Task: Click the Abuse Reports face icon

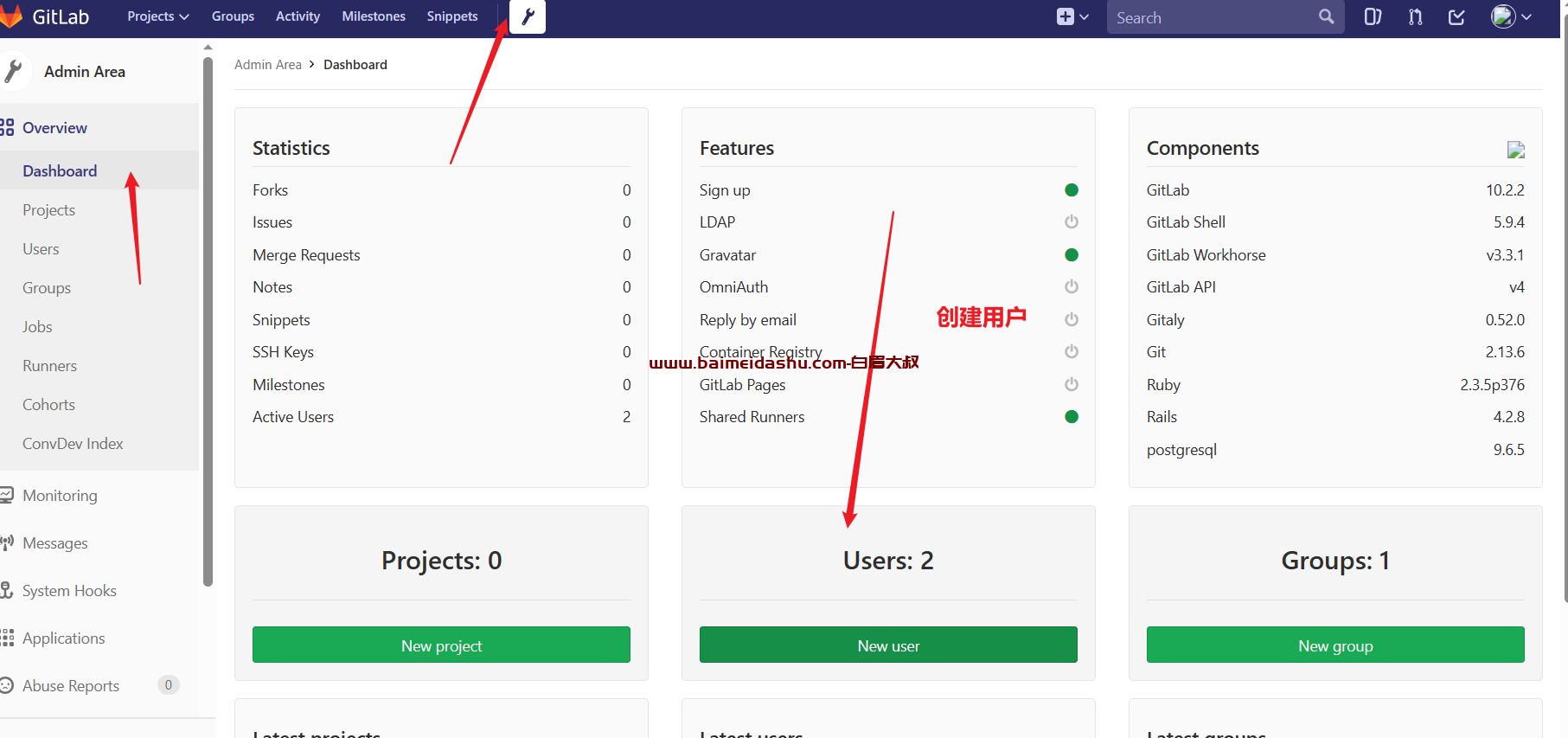Action: (x=7, y=686)
